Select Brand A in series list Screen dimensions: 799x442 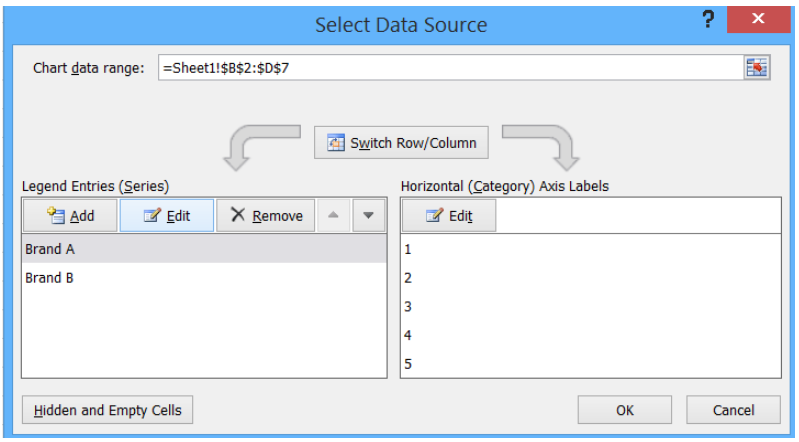coord(204,249)
